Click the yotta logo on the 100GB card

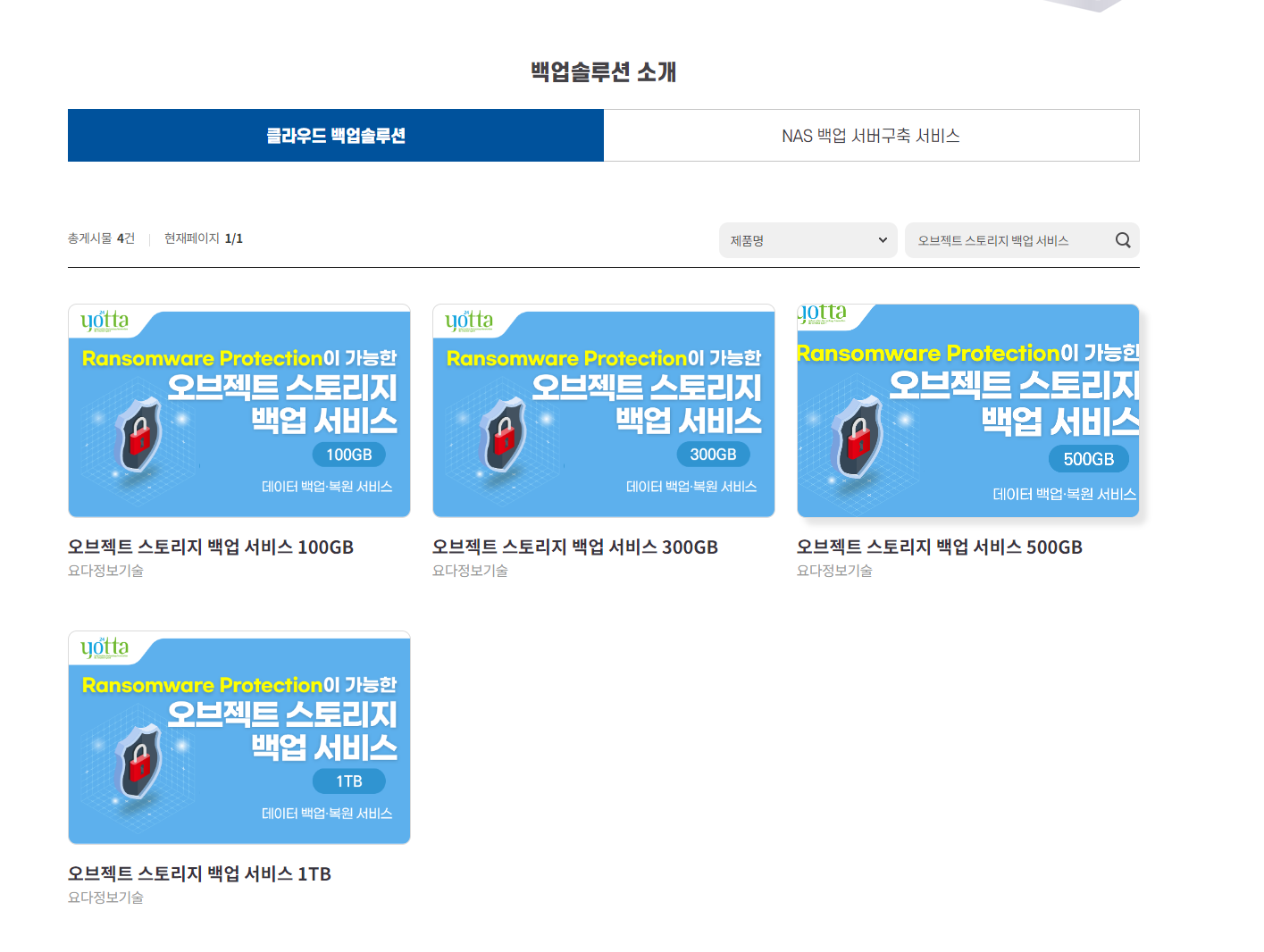[105, 321]
